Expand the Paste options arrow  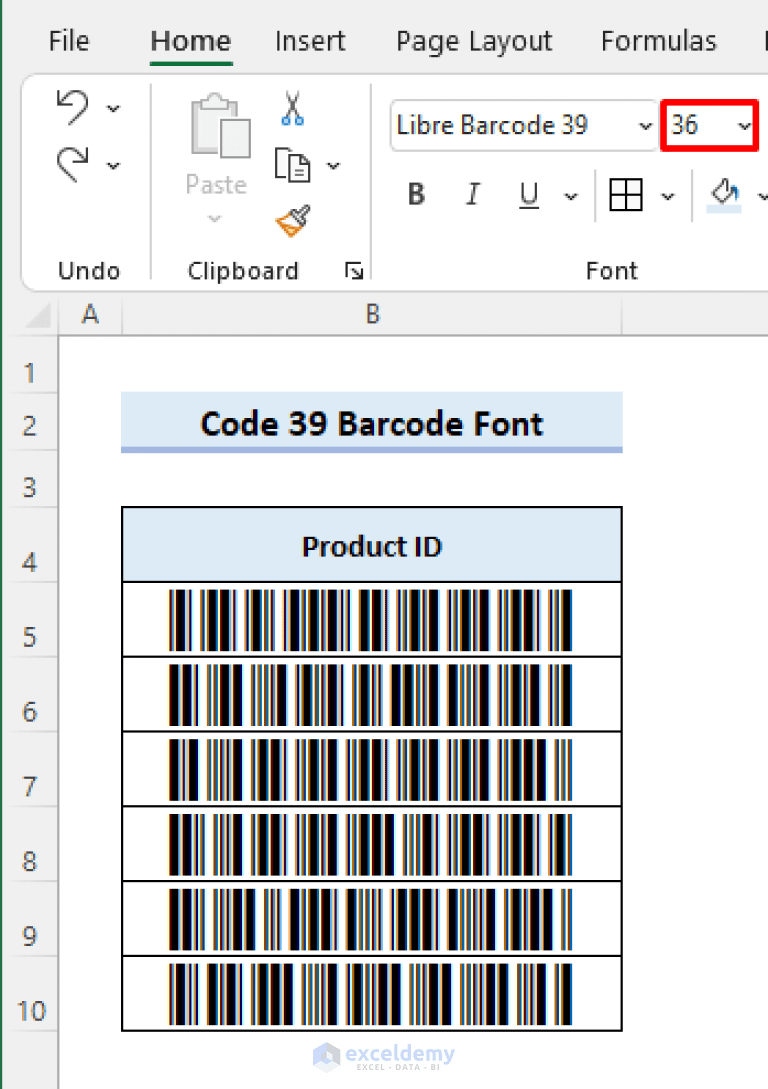click(x=216, y=218)
